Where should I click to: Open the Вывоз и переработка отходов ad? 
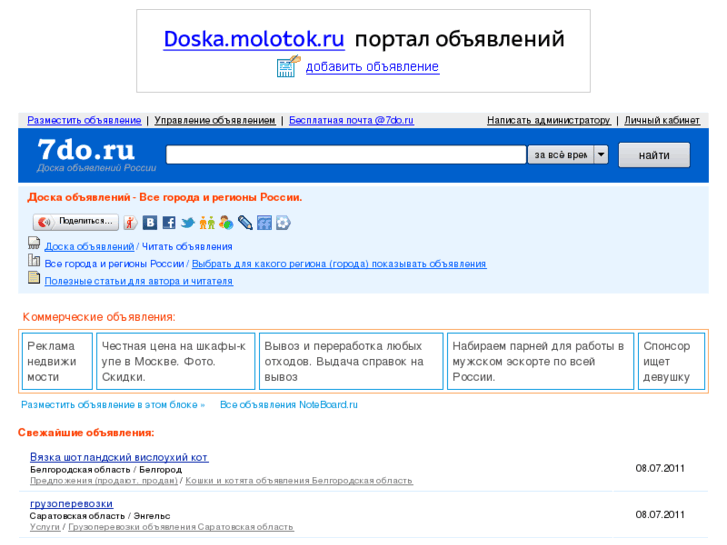[351, 361]
